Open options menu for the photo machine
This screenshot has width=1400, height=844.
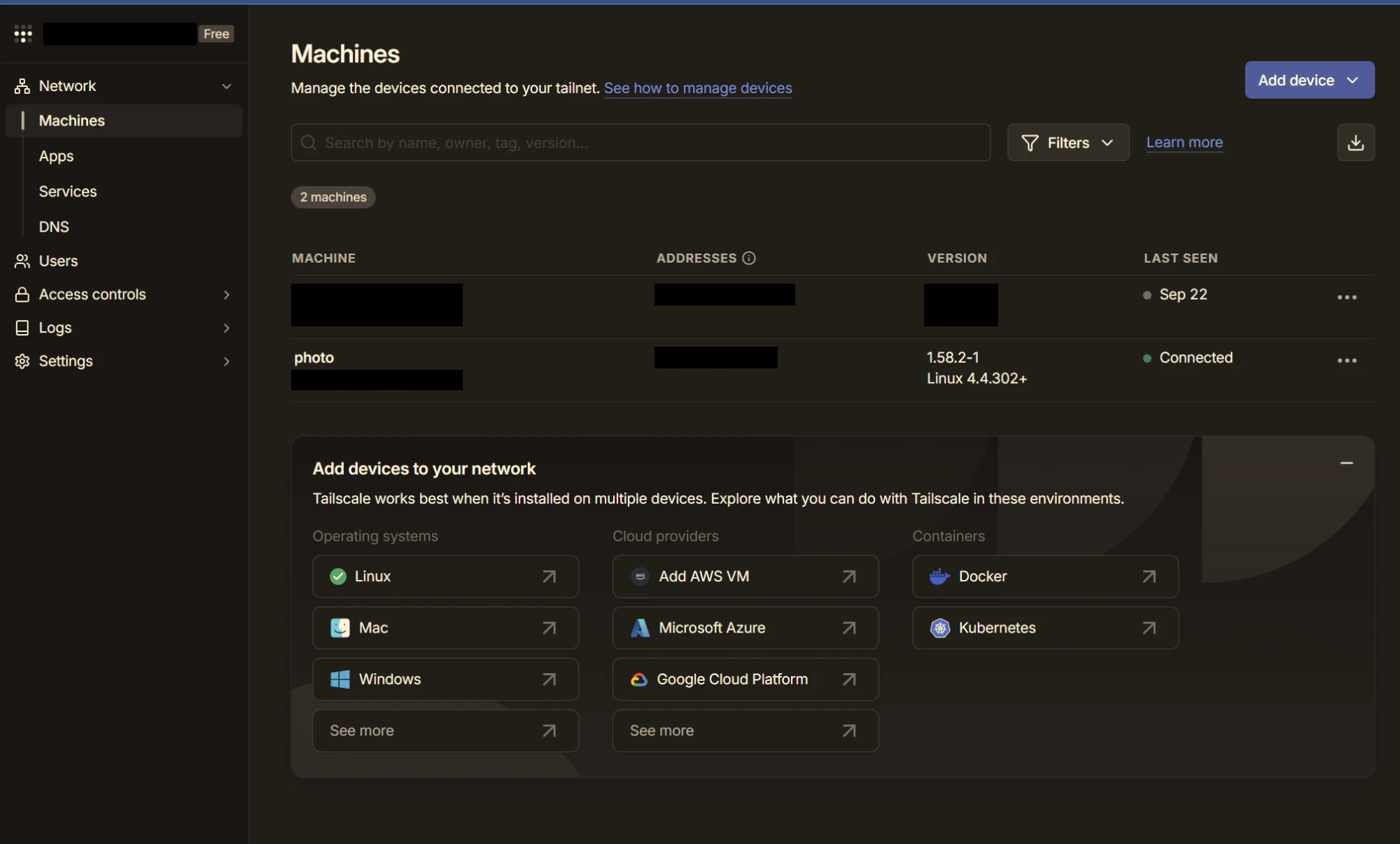1347,361
